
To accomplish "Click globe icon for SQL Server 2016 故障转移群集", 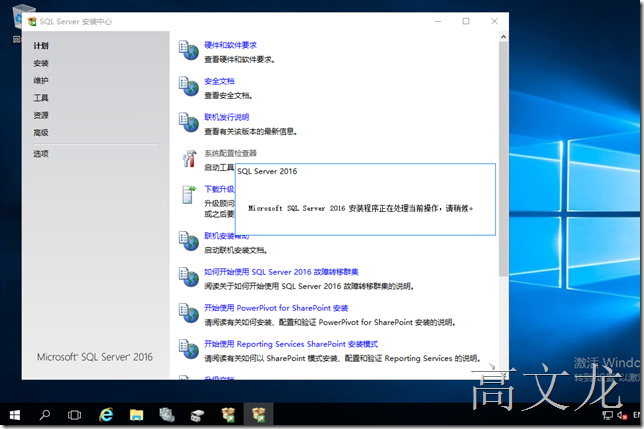I will pyautogui.click(x=189, y=277).
